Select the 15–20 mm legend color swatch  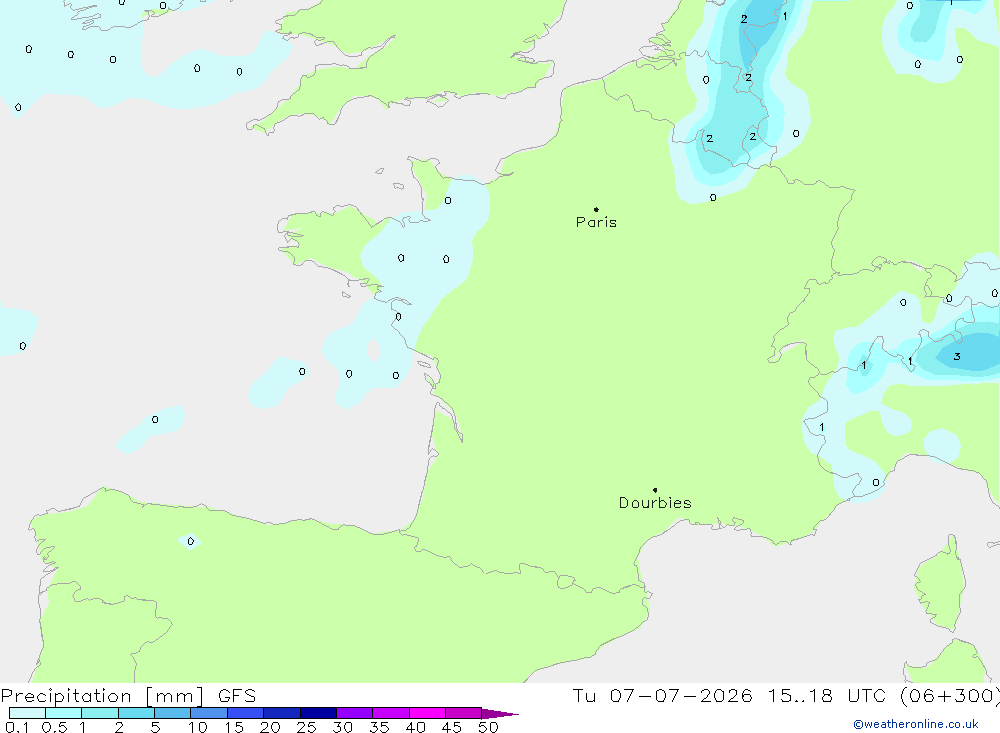(245, 713)
